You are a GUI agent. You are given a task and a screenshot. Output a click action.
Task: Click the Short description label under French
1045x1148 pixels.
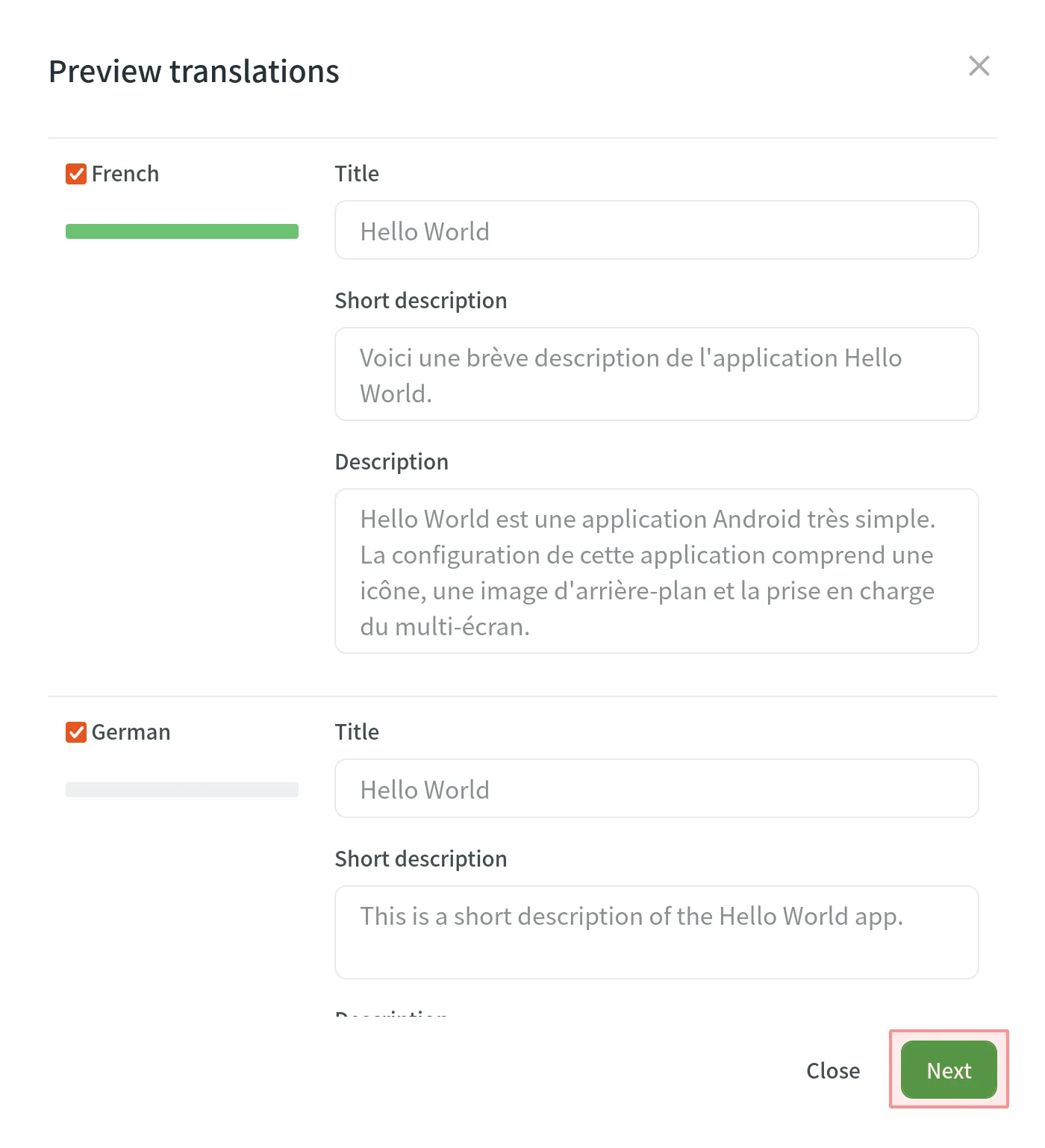(x=421, y=300)
